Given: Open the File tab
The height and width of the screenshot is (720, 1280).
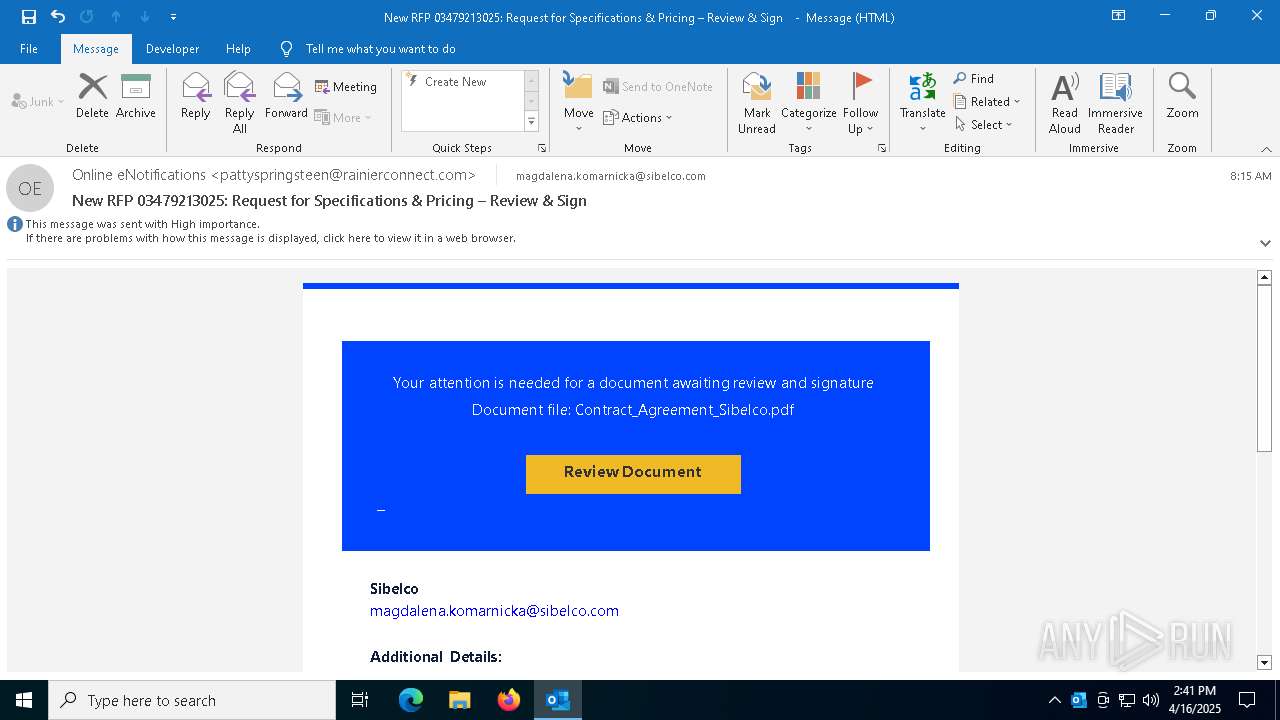Looking at the screenshot, I should [29, 49].
